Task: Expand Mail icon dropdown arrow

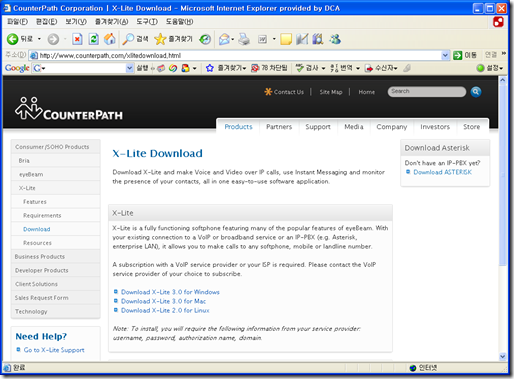Action: 233,39
